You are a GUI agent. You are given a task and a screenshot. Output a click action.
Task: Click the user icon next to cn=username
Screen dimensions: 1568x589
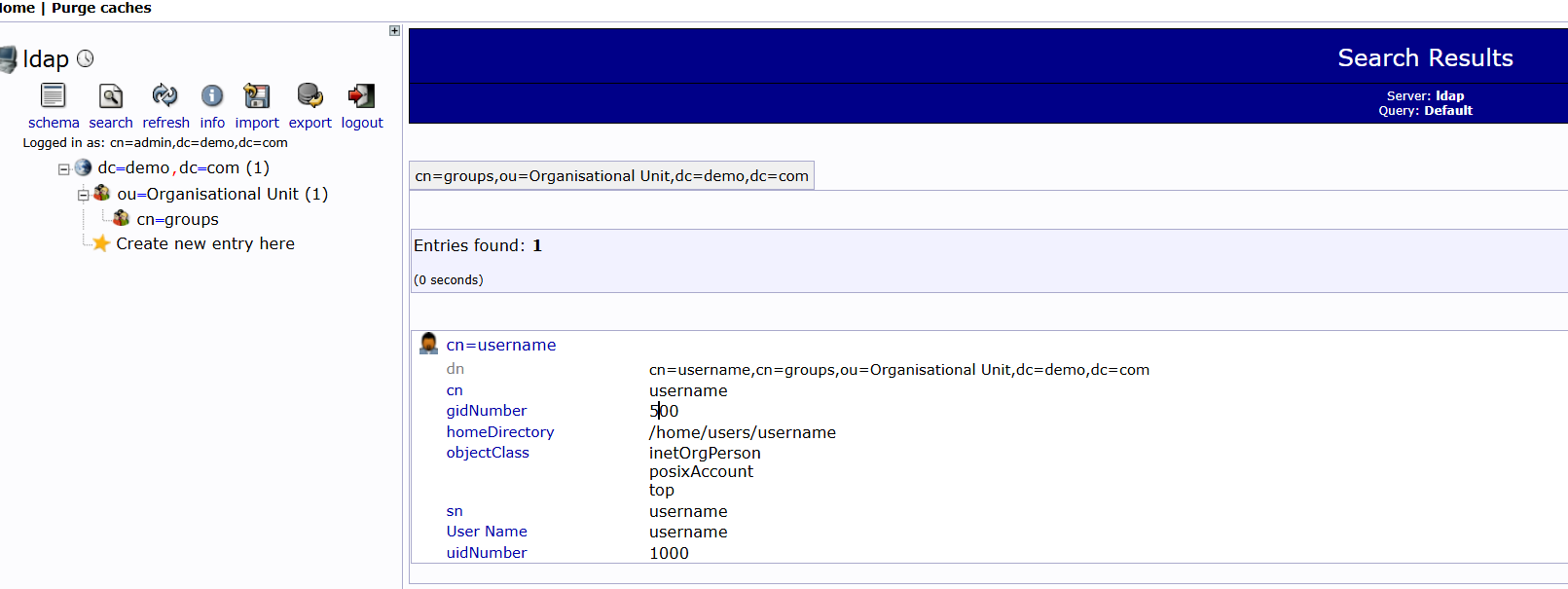click(x=428, y=344)
